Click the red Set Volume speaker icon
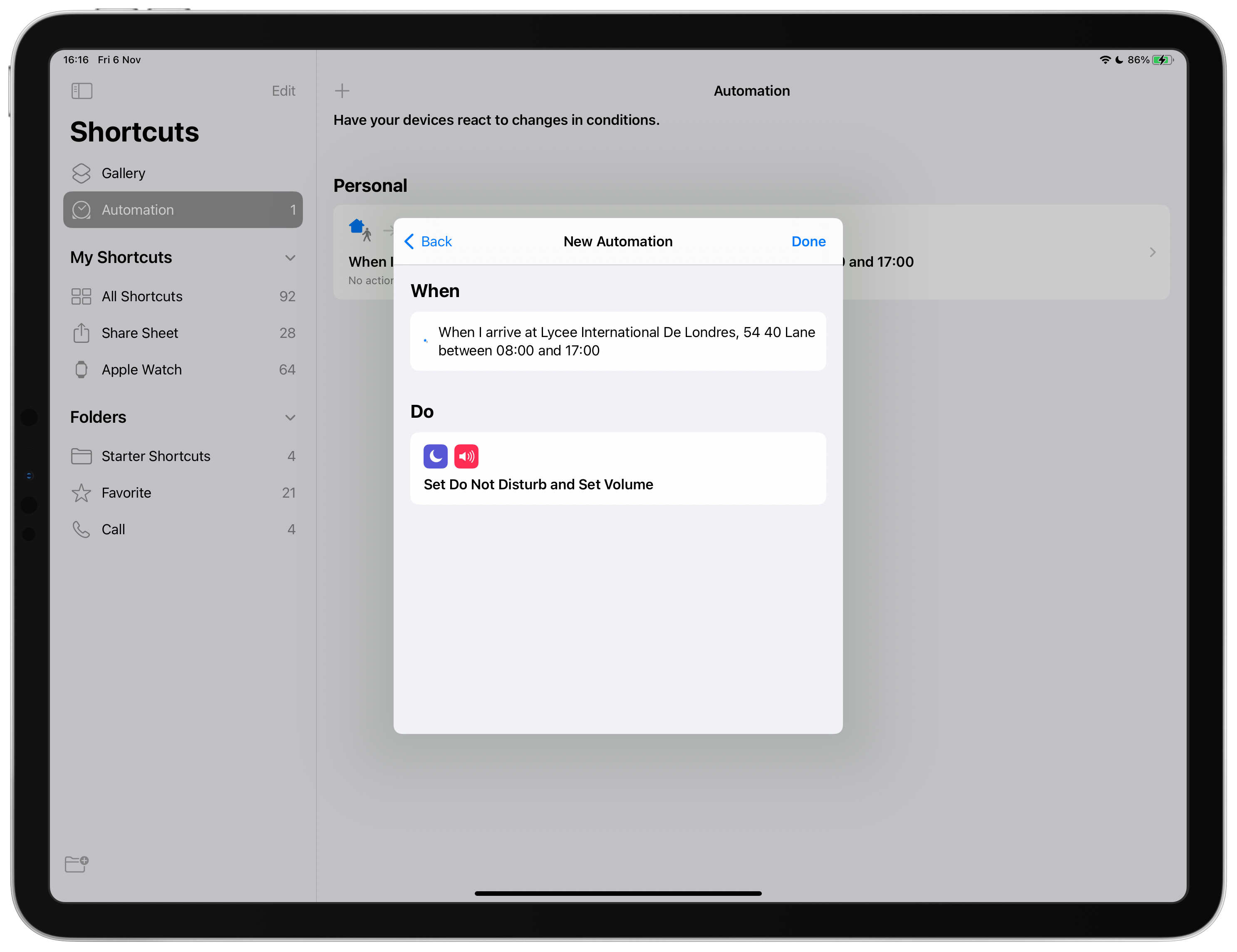 [x=466, y=456]
